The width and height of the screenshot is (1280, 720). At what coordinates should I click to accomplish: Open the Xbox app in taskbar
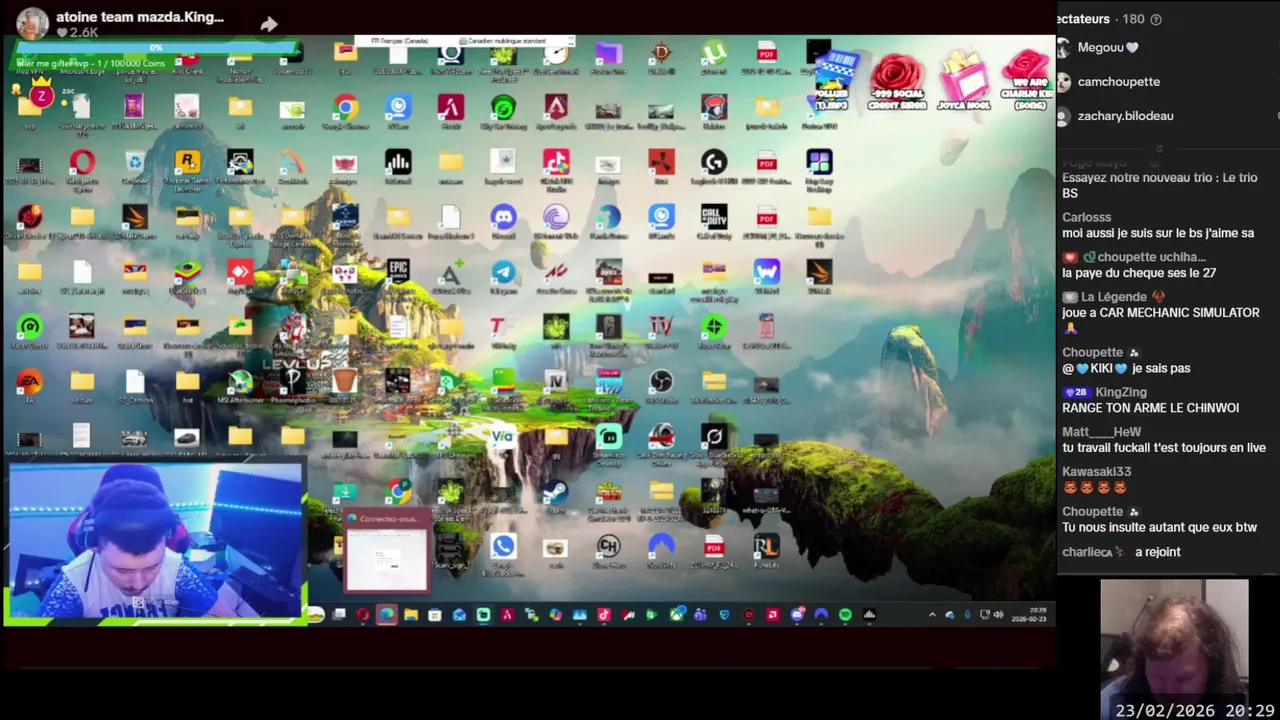click(x=676, y=615)
